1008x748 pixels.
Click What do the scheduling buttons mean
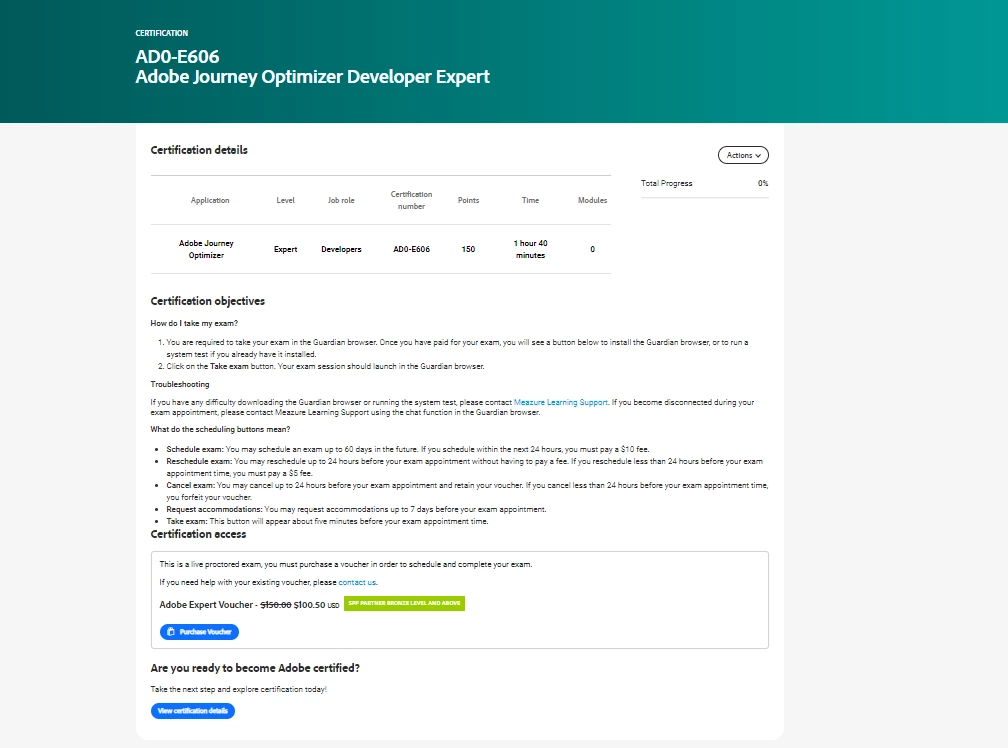(220, 429)
